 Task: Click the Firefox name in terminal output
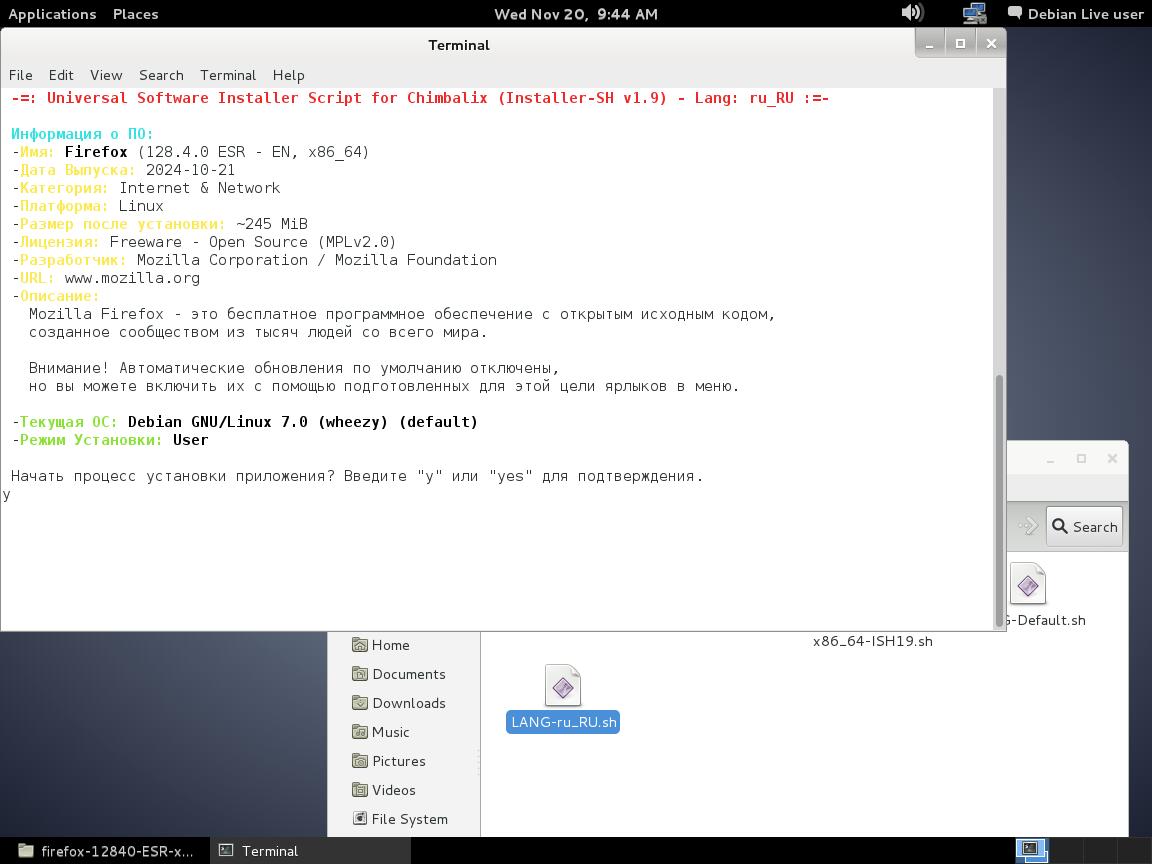point(96,152)
